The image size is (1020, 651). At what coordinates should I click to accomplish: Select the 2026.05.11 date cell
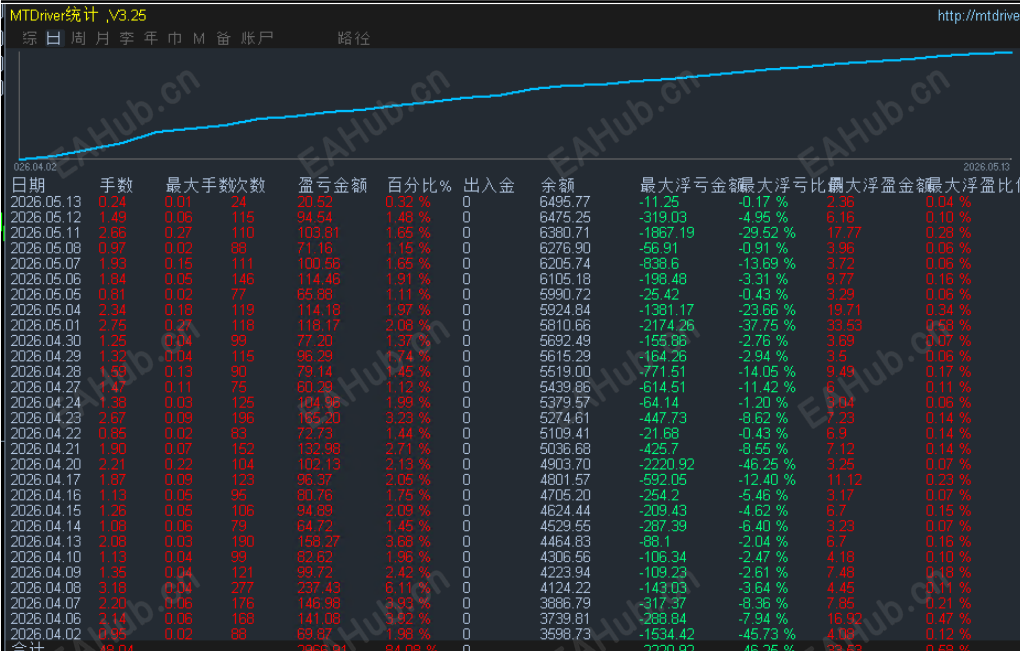(46, 233)
